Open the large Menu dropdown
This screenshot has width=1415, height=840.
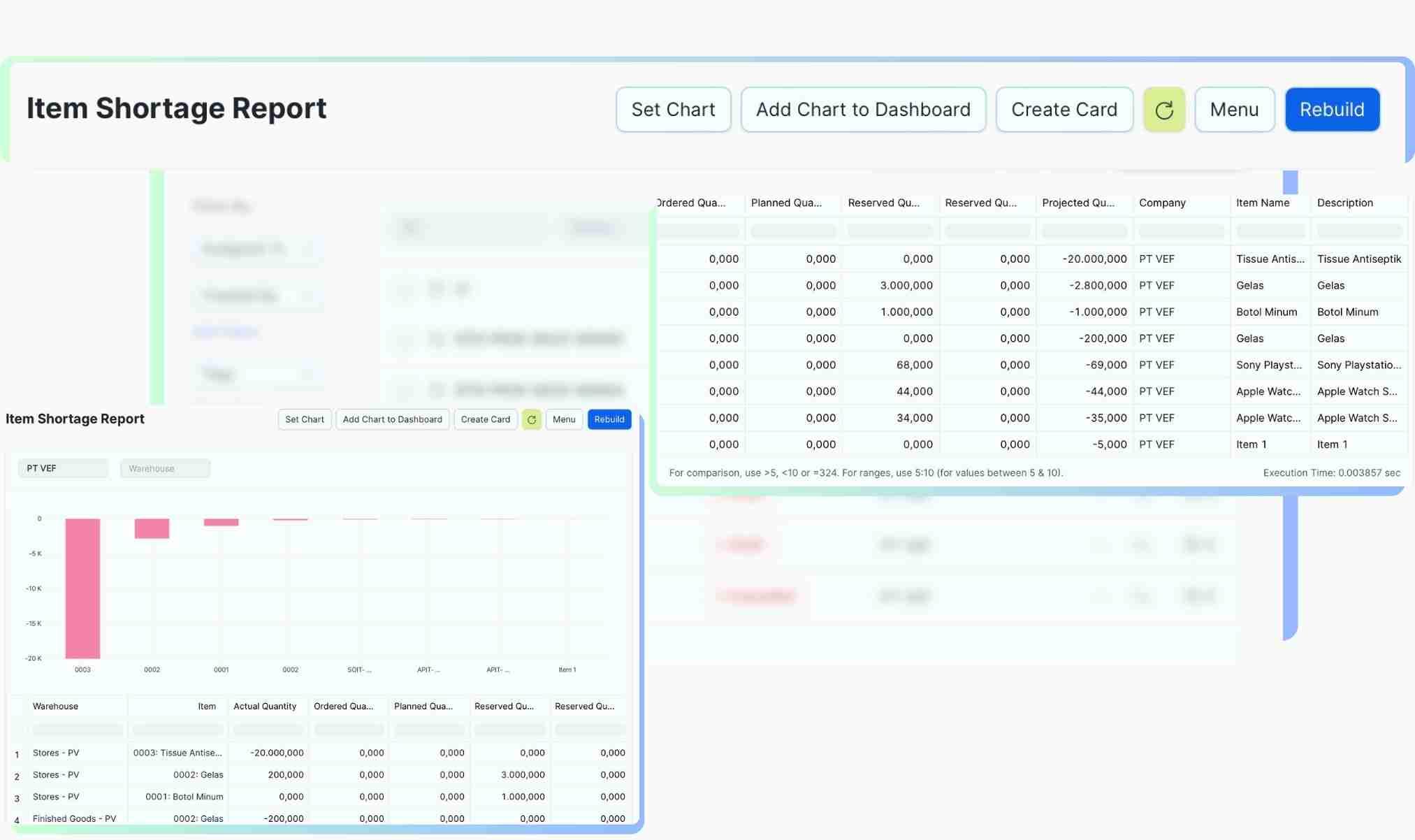pyautogui.click(x=1234, y=110)
